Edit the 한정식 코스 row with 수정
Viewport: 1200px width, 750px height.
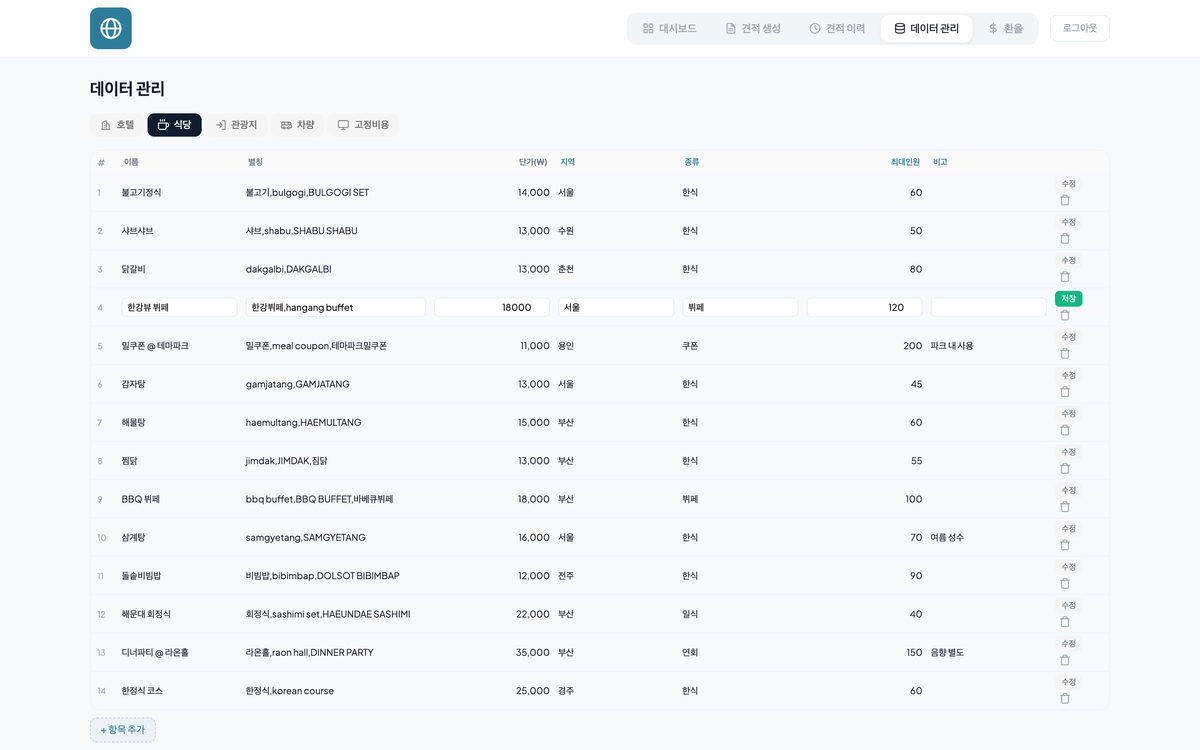[1068, 682]
